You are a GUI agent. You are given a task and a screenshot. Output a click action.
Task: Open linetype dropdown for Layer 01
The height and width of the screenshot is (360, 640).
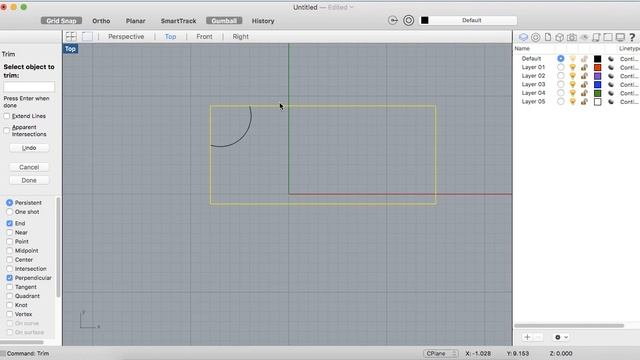(629, 67)
